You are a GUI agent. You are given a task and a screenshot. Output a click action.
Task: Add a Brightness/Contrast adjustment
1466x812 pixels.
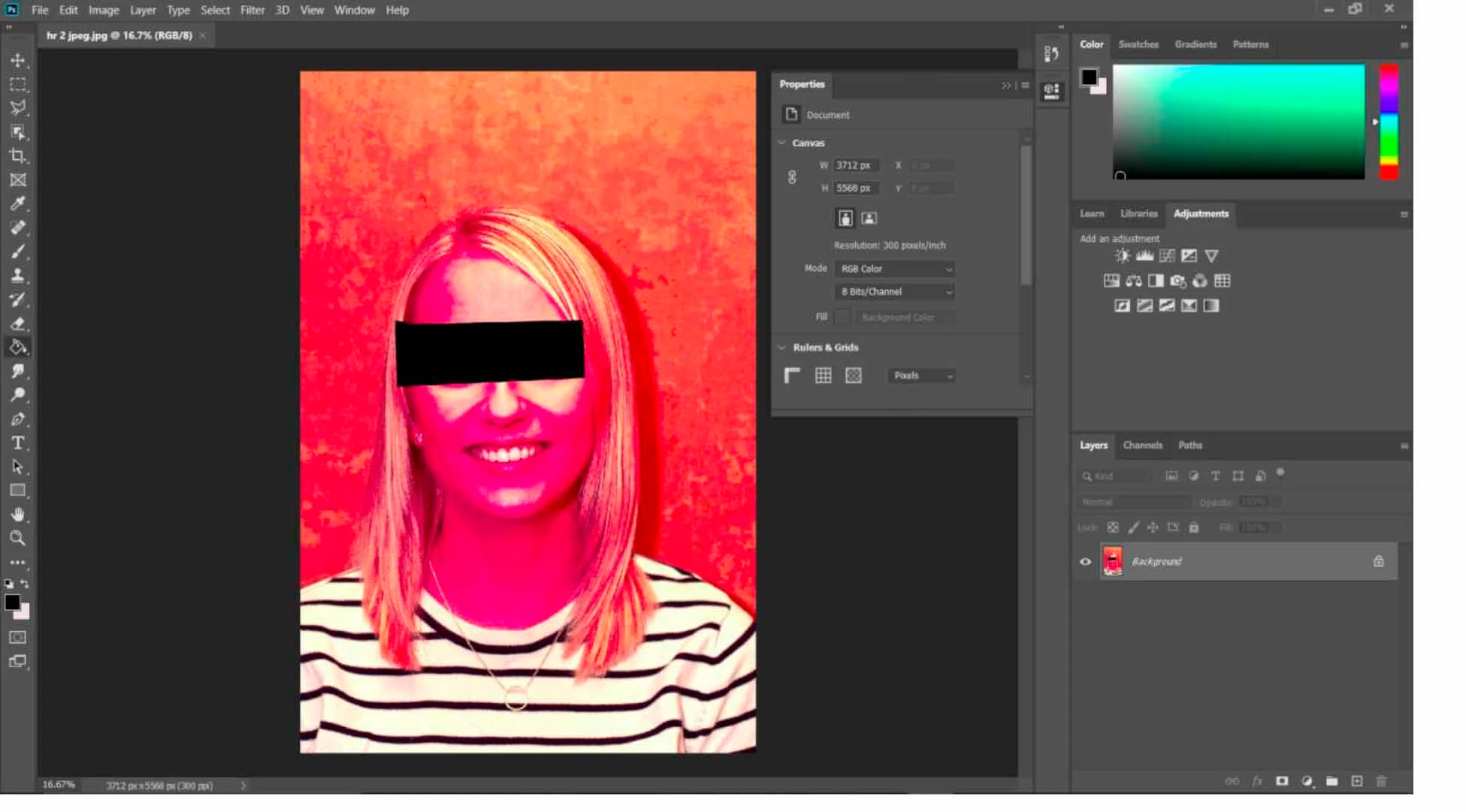tap(1122, 256)
